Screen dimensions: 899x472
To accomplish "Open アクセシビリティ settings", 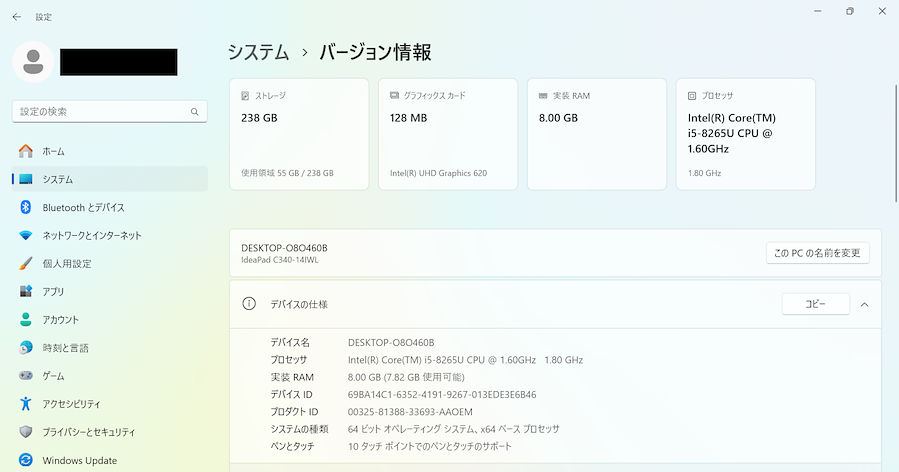I will (x=71, y=404).
